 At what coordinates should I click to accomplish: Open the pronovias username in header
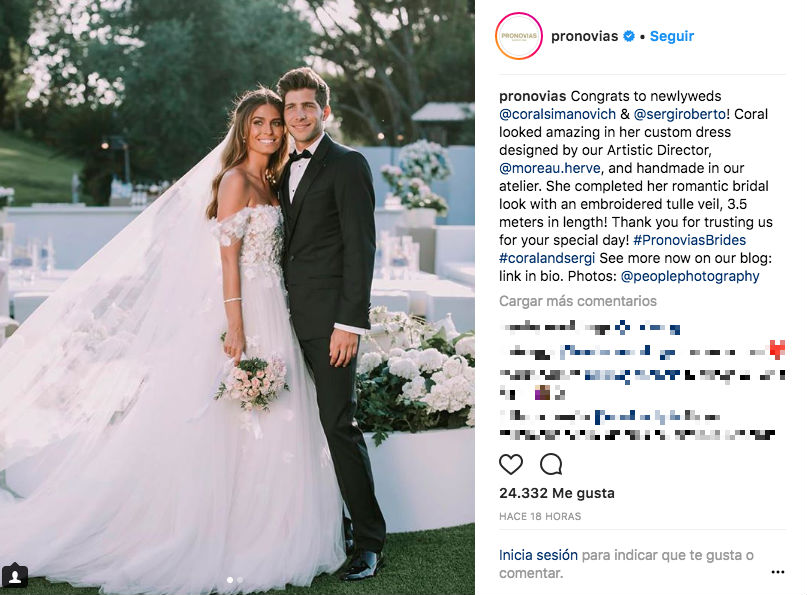(x=584, y=36)
